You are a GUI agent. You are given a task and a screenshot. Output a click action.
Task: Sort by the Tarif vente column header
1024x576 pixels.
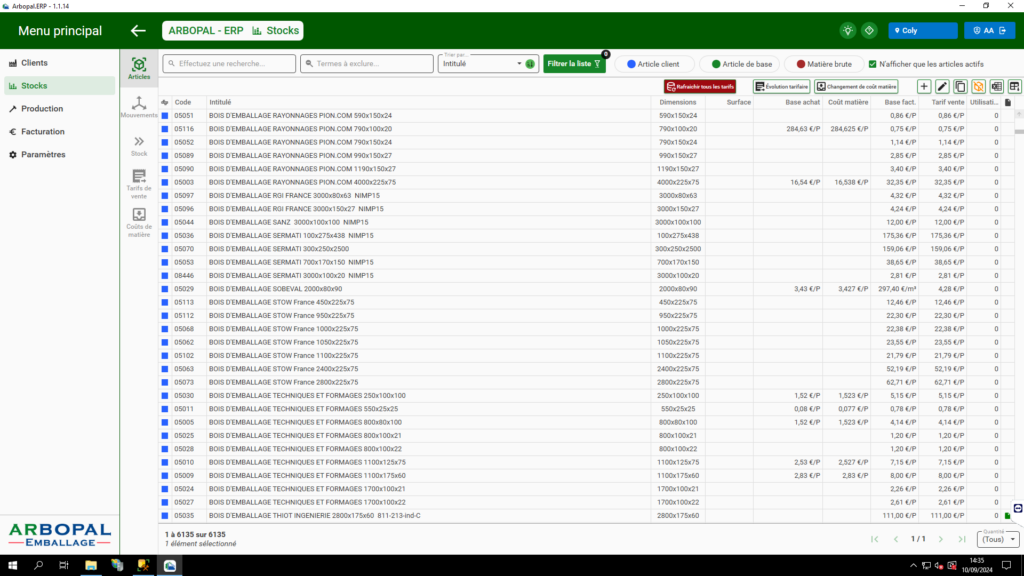[948, 103]
